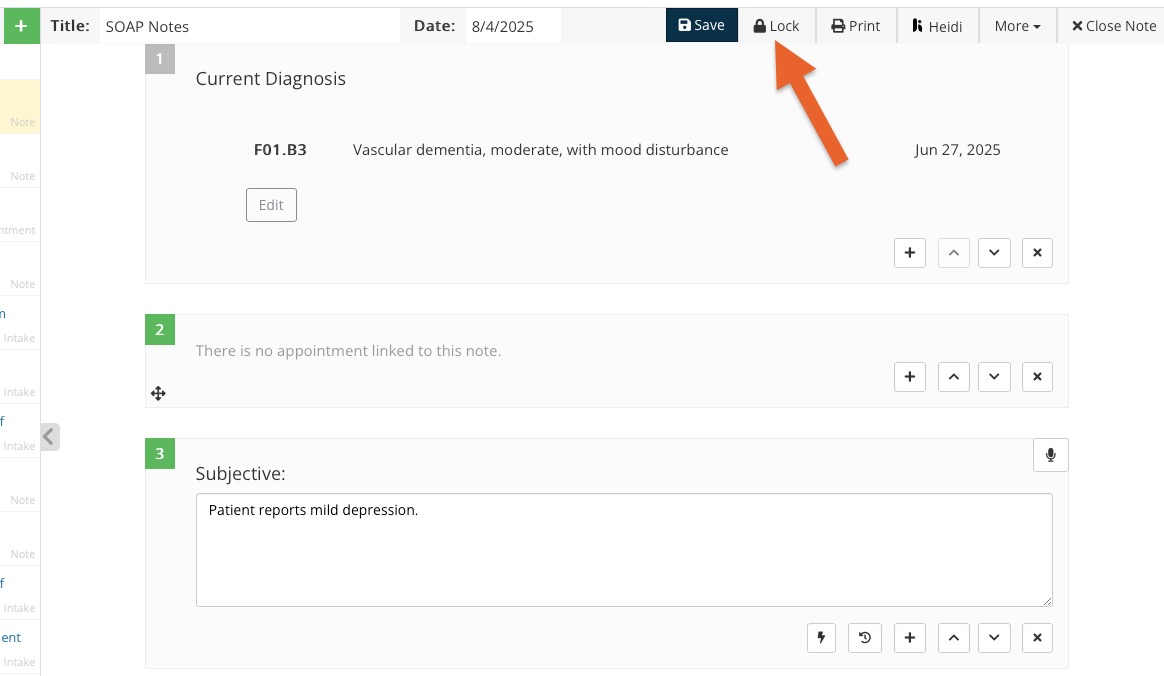The image size is (1164, 676).
Task: Move Current Diagnosis section up
Action: (954, 253)
